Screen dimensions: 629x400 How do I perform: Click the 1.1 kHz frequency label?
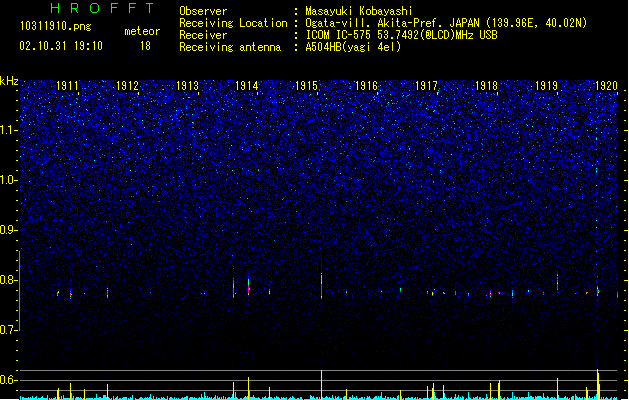[x=9, y=130]
